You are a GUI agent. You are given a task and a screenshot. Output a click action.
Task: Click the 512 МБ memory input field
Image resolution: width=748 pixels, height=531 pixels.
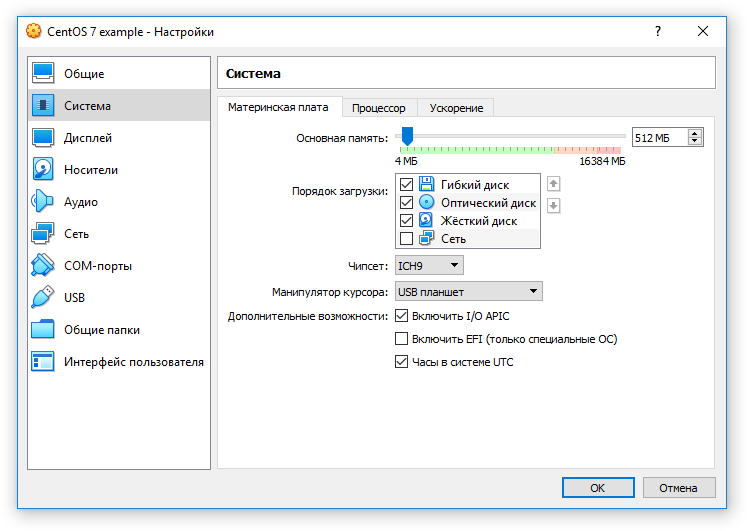[x=660, y=138]
